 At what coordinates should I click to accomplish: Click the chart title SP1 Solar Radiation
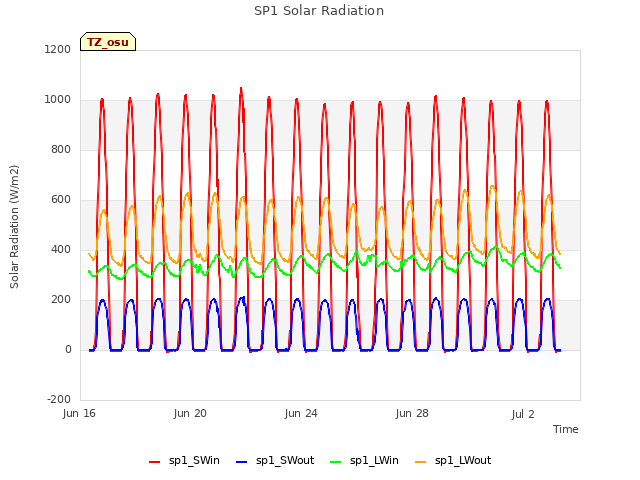[319, 11]
